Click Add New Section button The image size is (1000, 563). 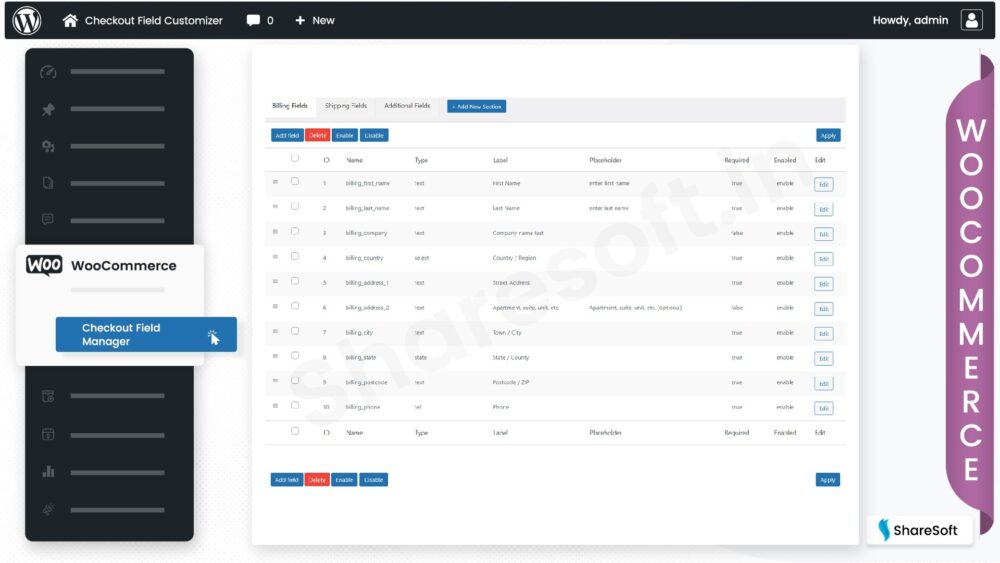(476, 106)
